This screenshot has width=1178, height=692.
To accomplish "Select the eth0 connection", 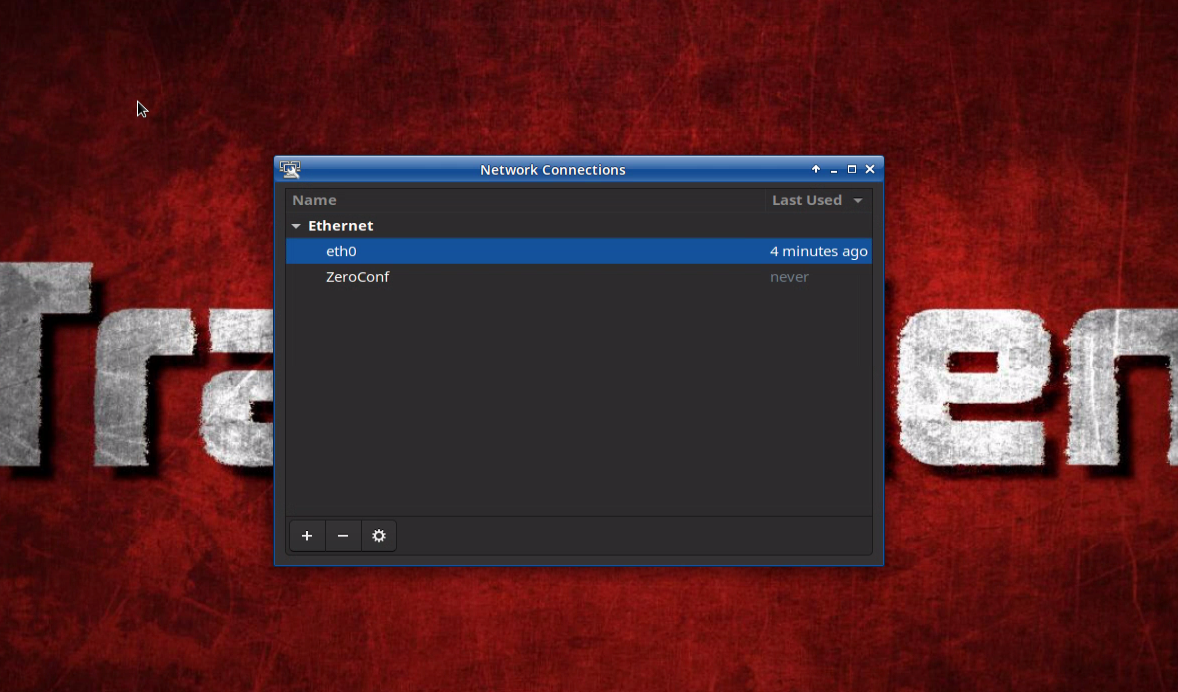I will (341, 251).
